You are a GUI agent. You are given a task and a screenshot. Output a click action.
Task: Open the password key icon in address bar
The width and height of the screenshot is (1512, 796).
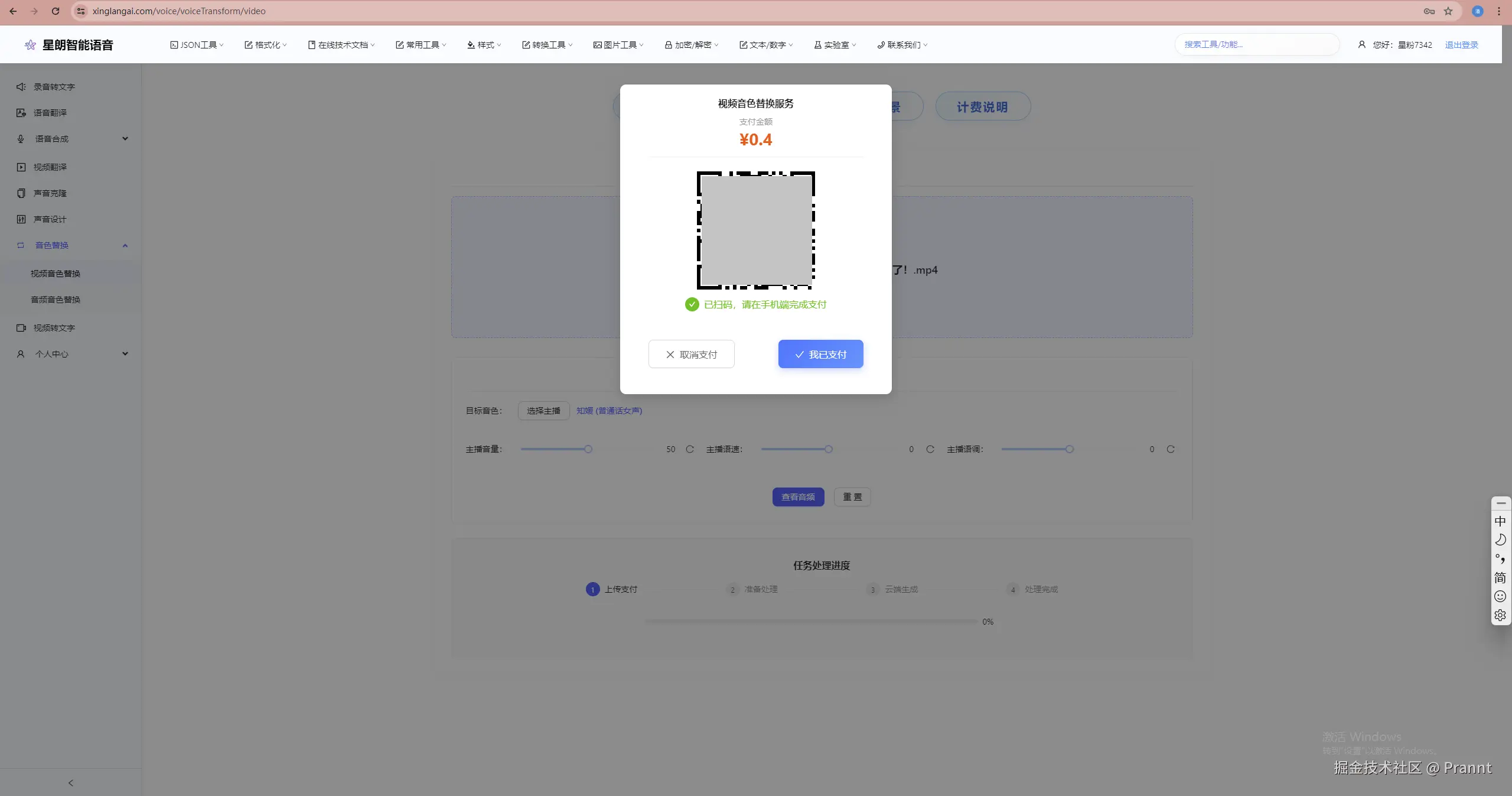click(x=1429, y=11)
